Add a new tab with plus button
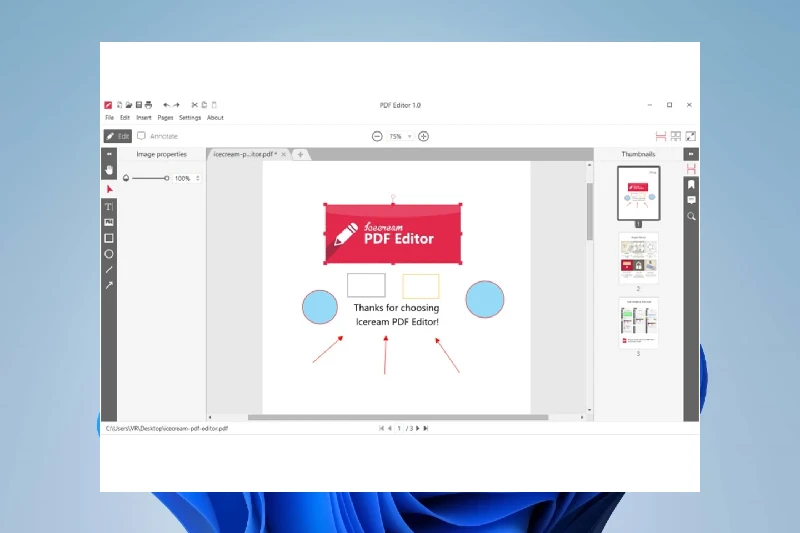 [x=301, y=154]
